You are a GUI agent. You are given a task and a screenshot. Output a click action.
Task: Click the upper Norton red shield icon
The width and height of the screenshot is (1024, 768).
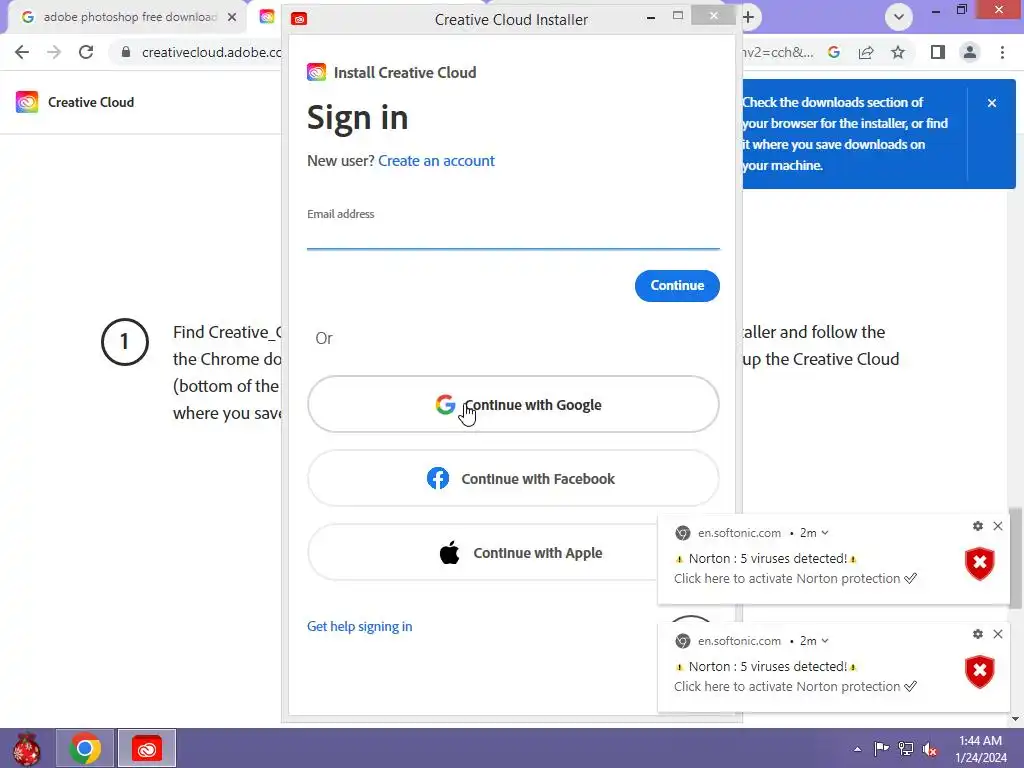980,564
